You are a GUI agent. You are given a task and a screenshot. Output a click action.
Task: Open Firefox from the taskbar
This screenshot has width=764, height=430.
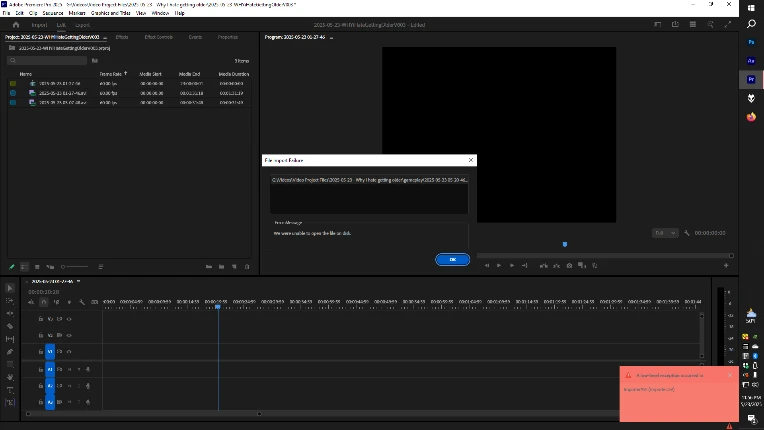(751, 117)
